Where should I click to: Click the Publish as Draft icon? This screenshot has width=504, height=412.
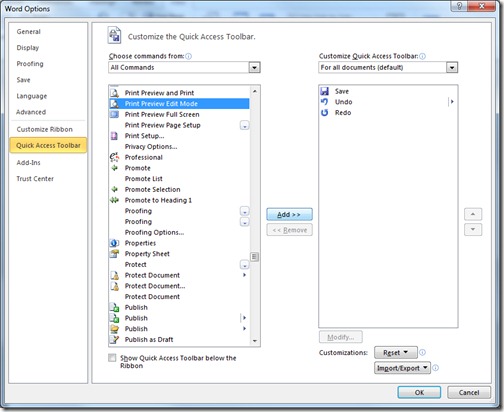(114, 339)
